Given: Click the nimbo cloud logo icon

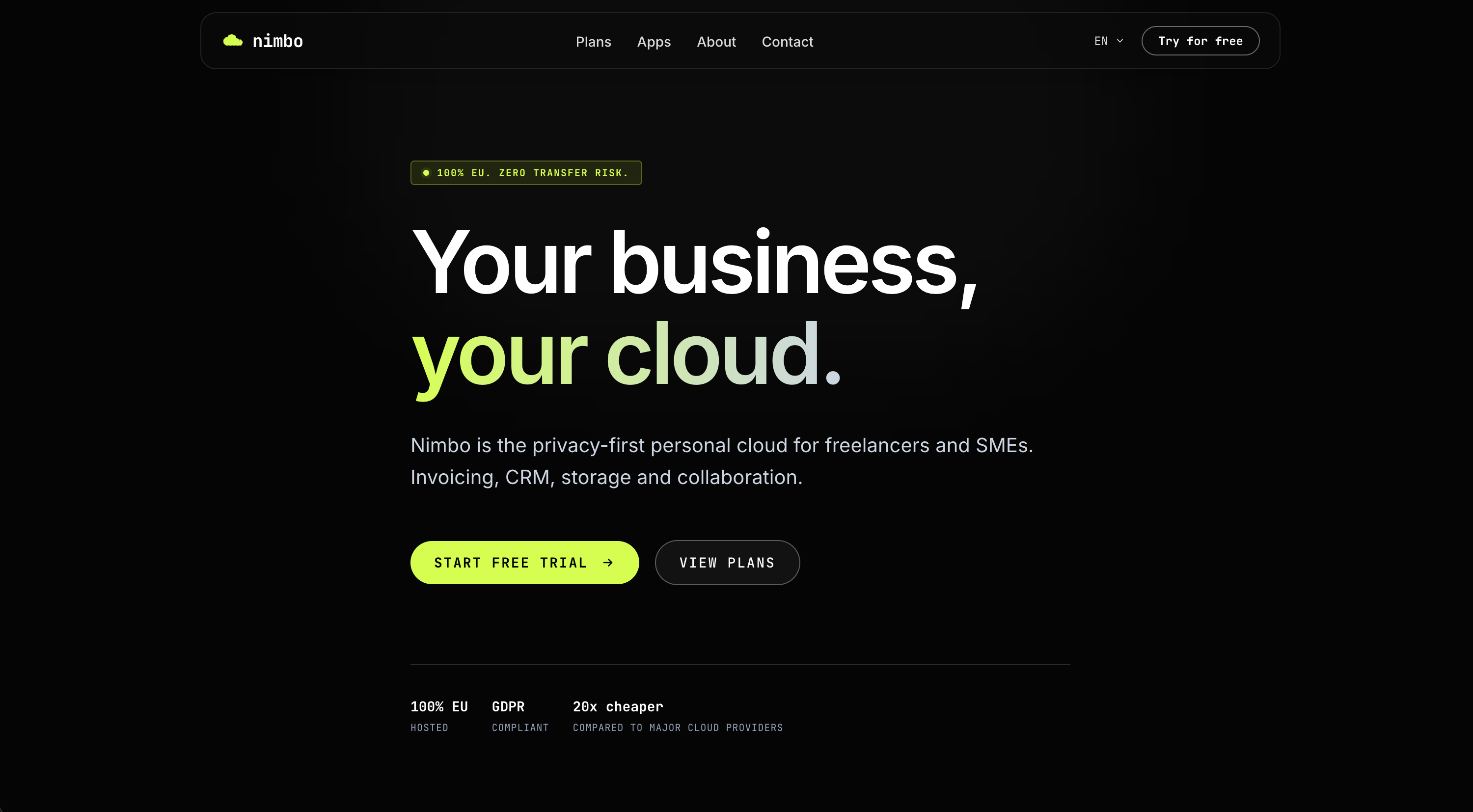Looking at the screenshot, I should tap(233, 41).
